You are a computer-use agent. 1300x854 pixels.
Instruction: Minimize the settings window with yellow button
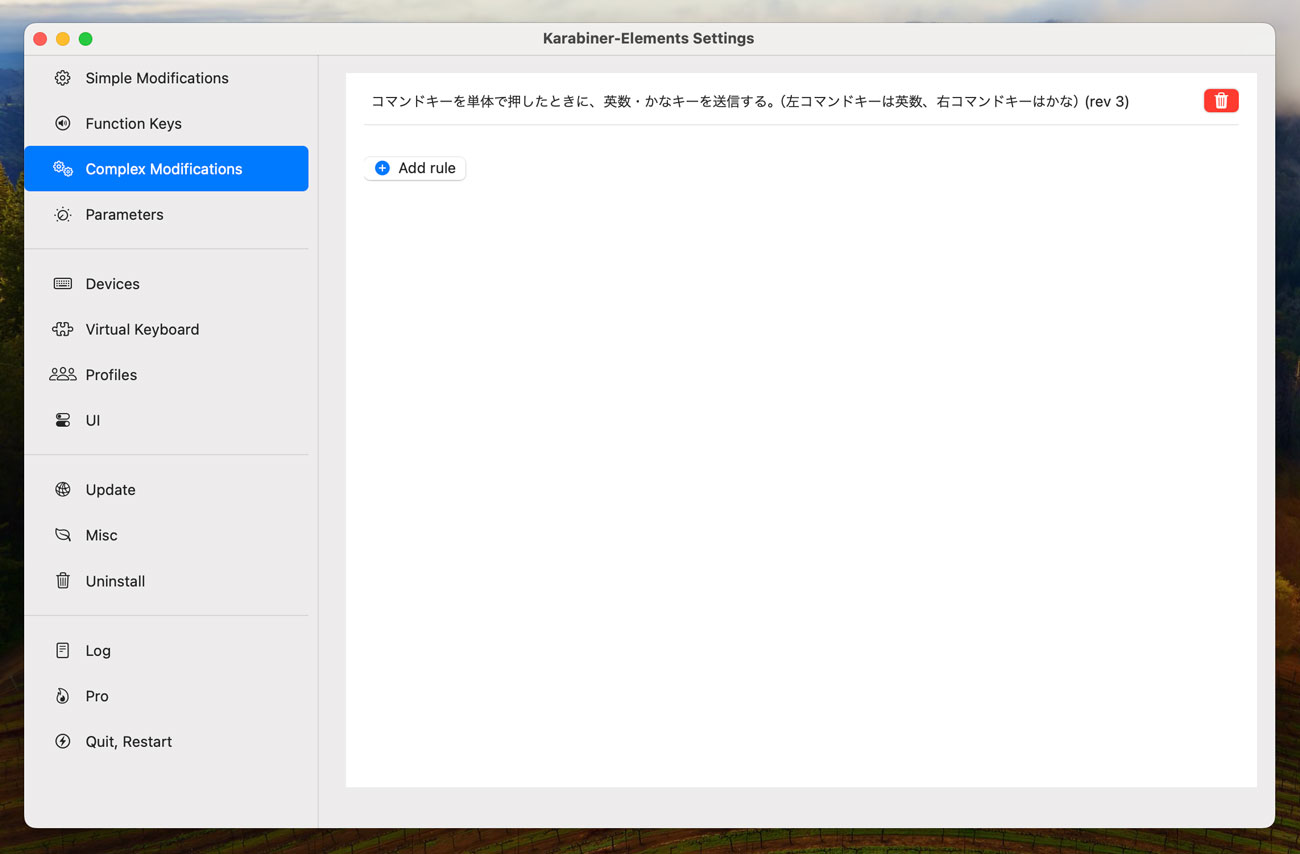coord(63,39)
